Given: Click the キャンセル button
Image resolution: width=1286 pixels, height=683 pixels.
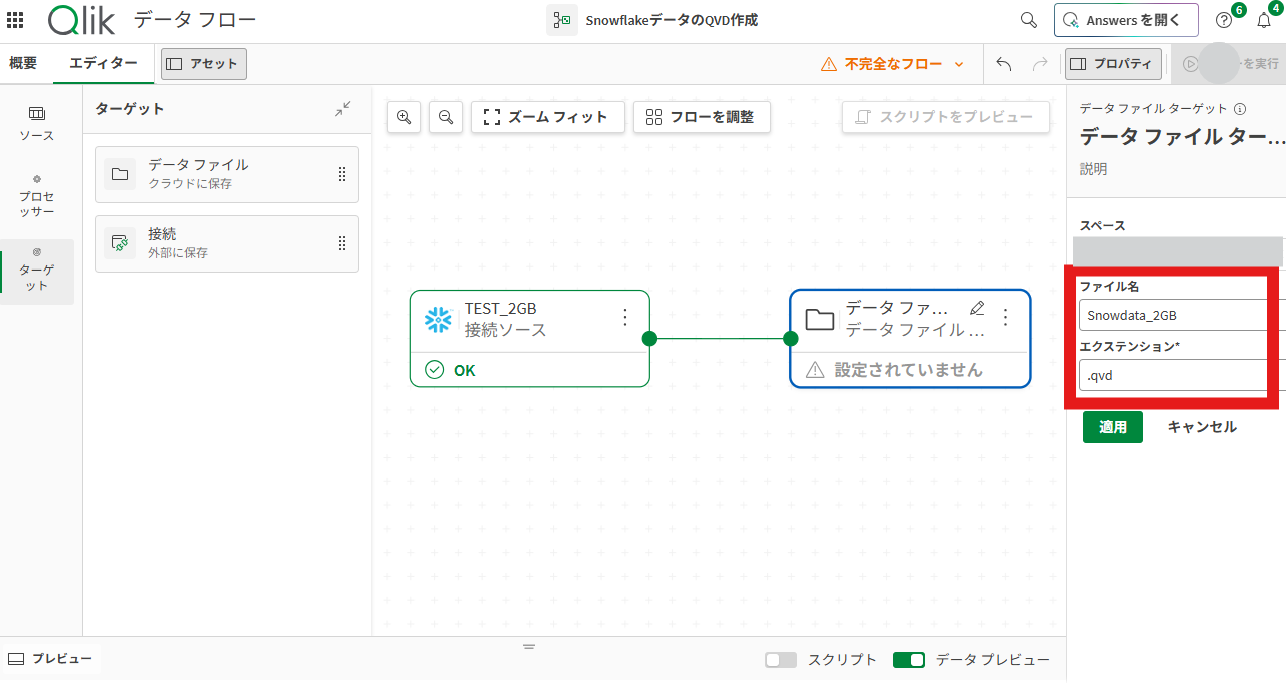Looking at the screenshot, I should (x=1202, y=427).
